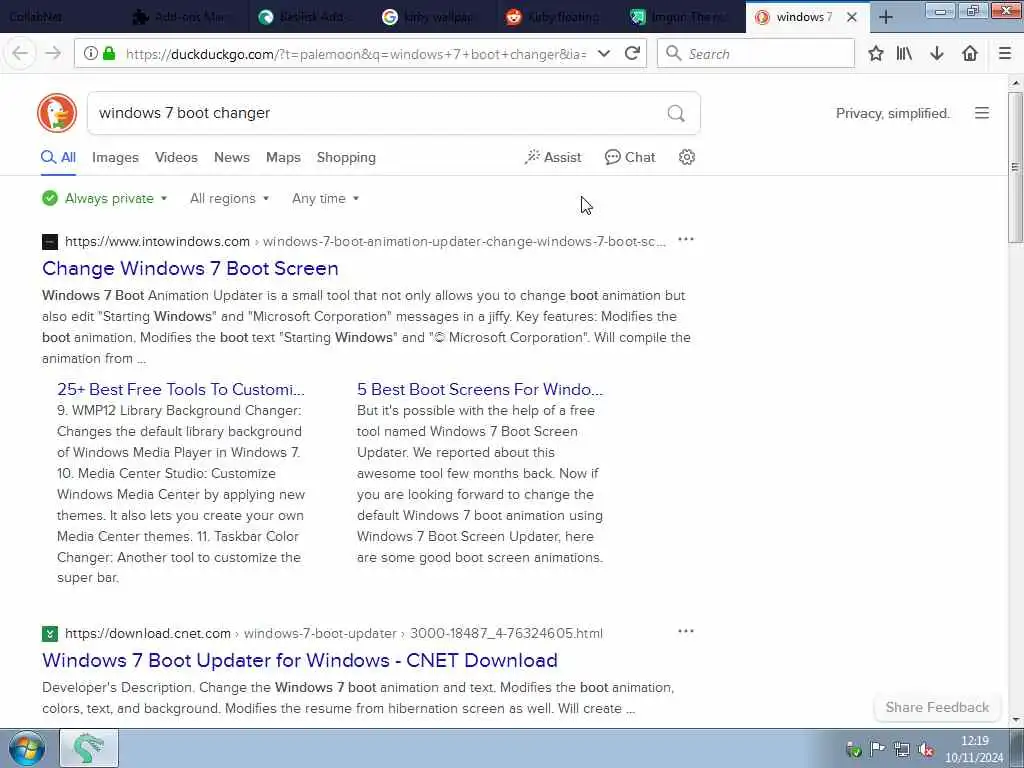The width and height of the screenshot is (1024, 768).
Task: Open the downloads arrow icon
Action: (x=937, y=54)
